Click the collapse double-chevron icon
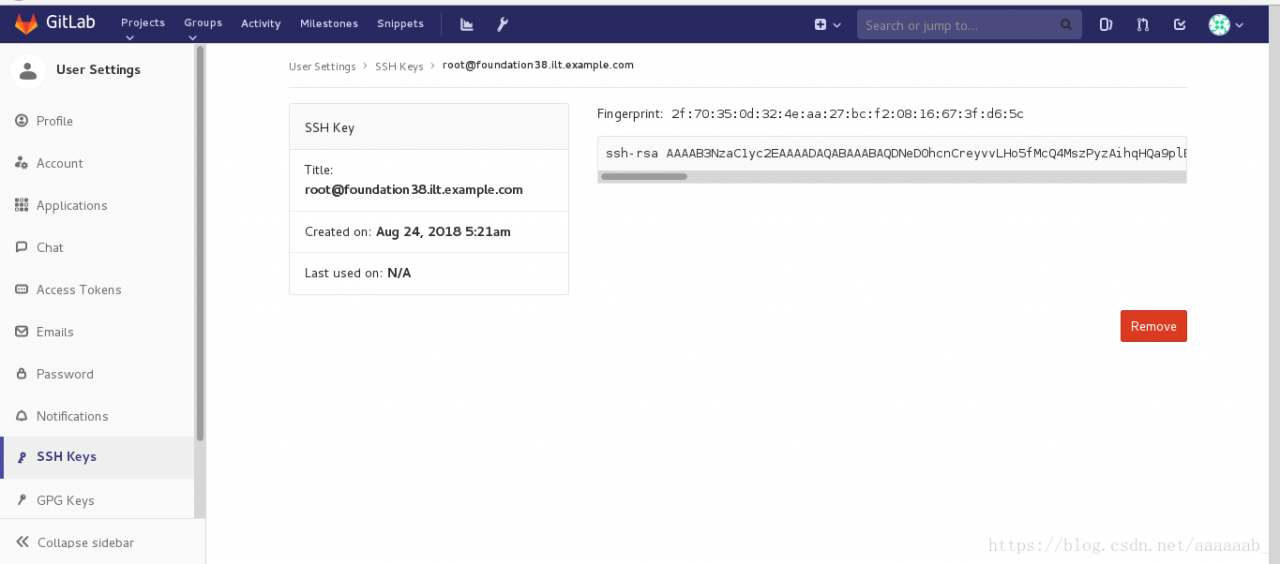Viewport: 1280px width, 564px height. 22,542
